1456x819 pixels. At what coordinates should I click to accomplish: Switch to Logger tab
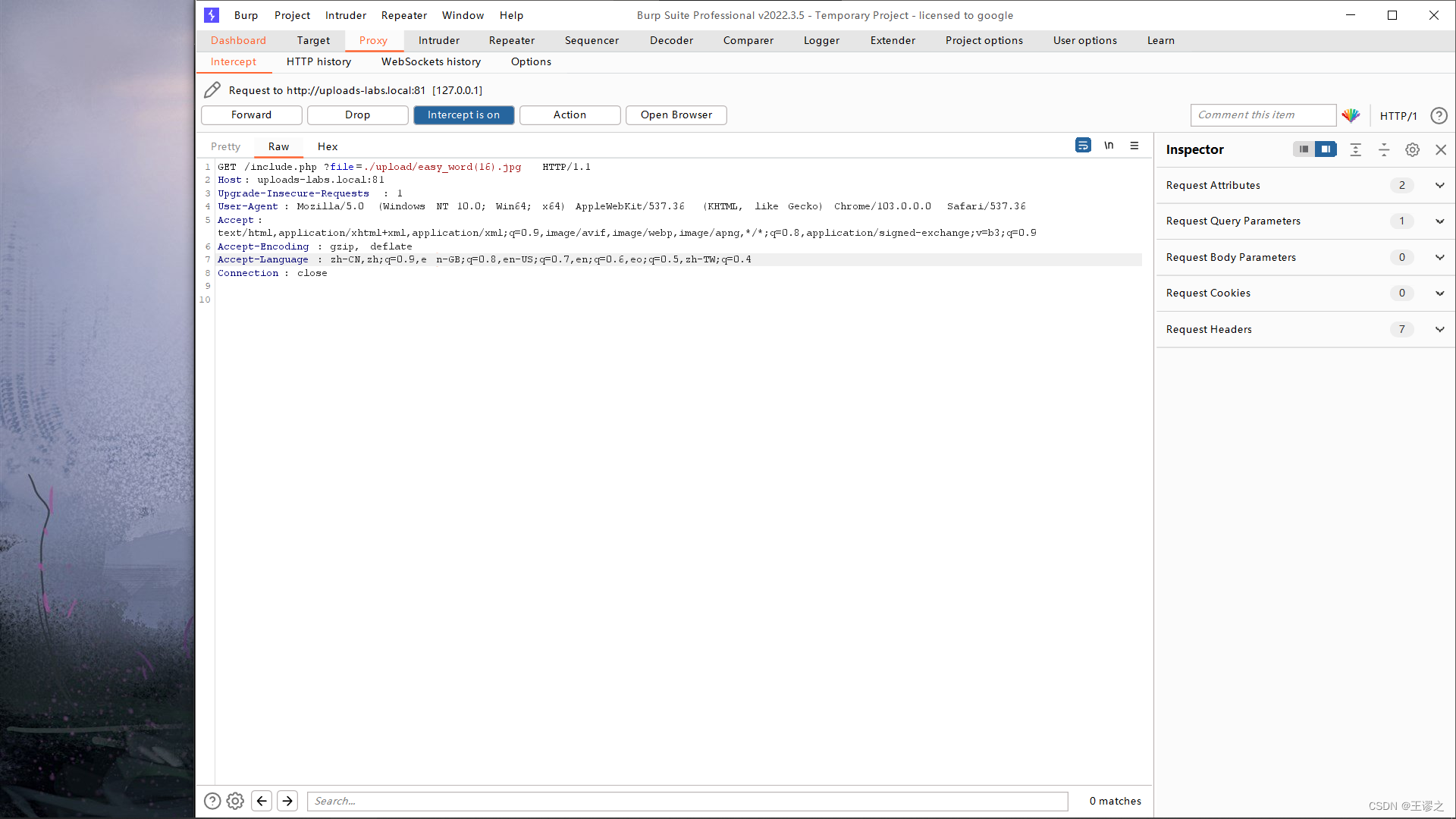821,41
